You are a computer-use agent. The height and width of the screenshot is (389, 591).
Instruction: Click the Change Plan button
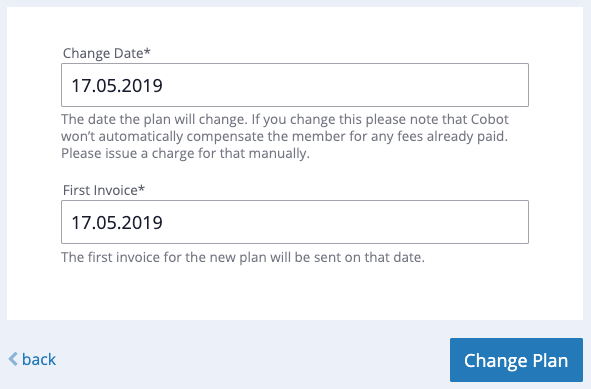coord(516,360)
